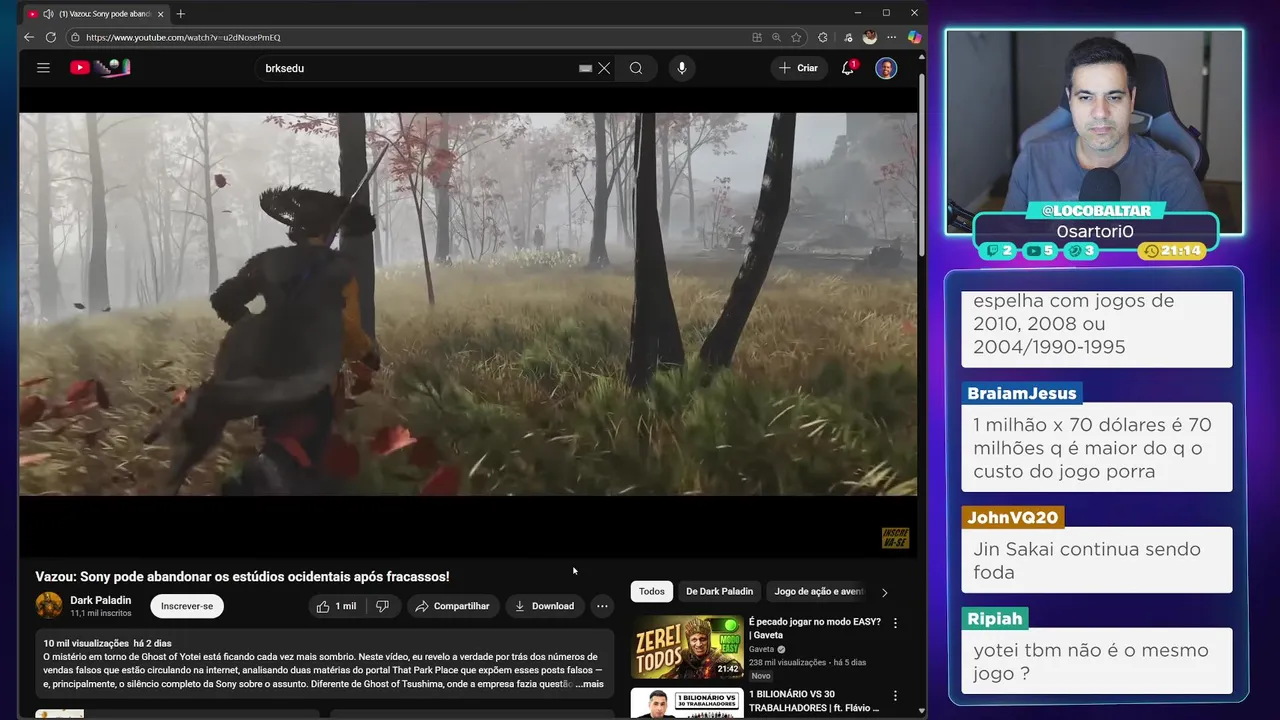Expand the description with '...mais'

[589, 684]
